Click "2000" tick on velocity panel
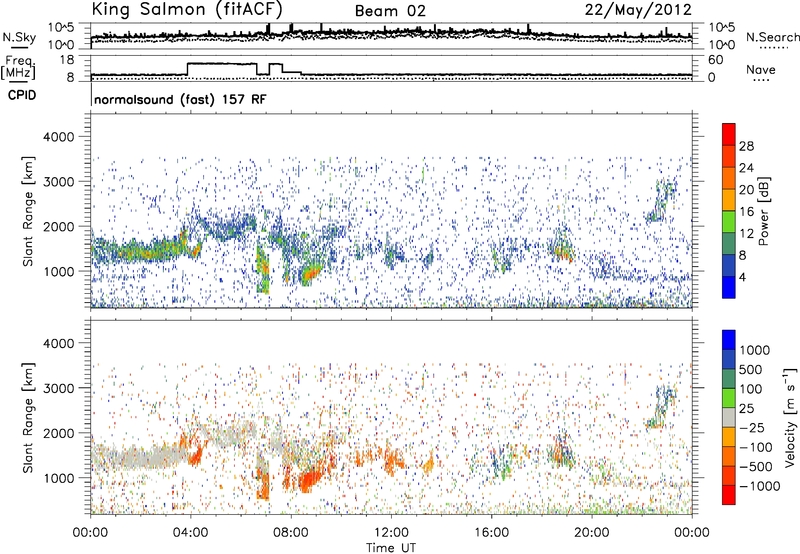800x554 pixels. coord(58,433)
